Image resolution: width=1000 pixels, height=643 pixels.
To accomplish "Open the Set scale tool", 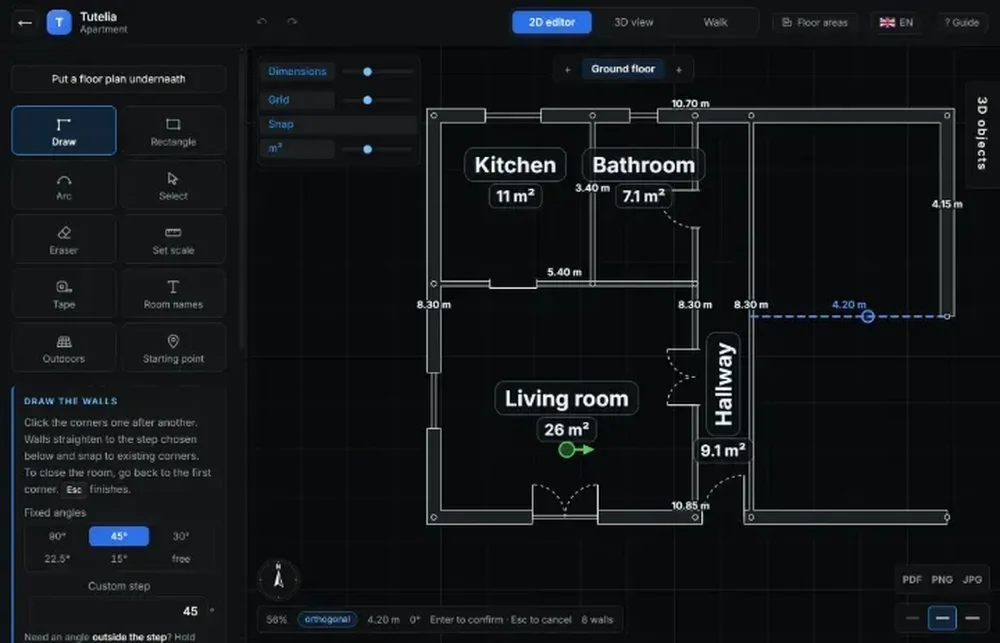I will [x=173, y=240].
